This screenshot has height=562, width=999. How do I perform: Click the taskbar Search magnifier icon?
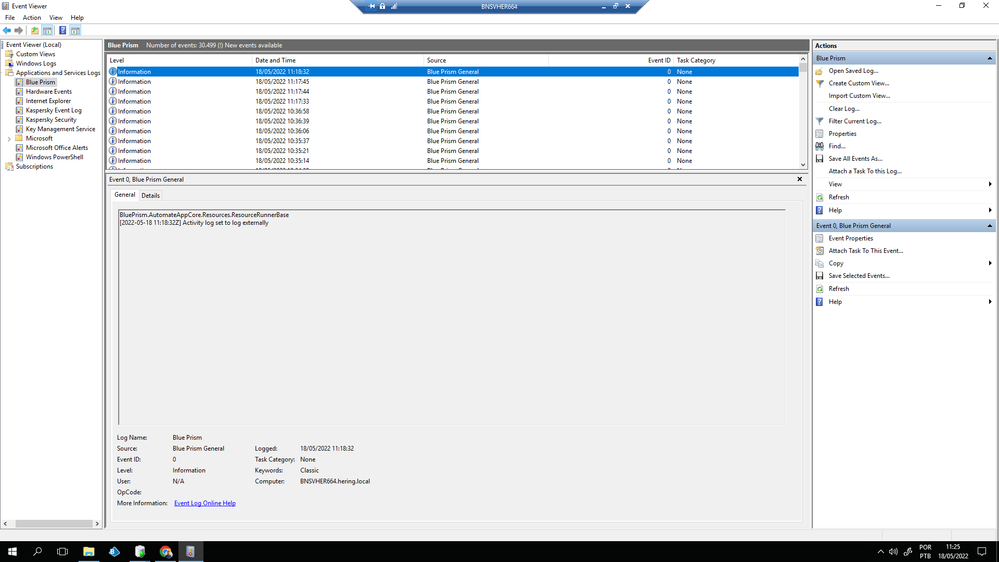(37, 552)
